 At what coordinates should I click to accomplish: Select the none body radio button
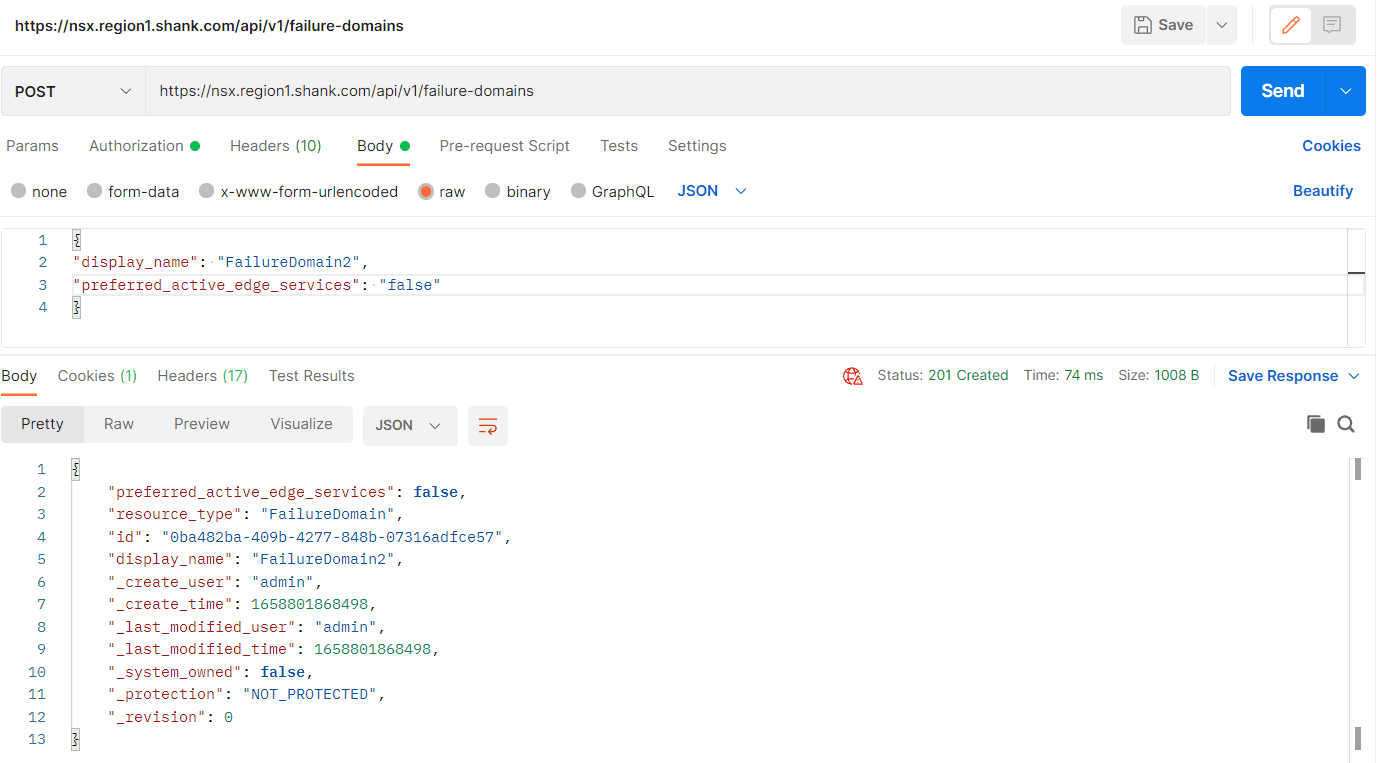click(18, 191)
